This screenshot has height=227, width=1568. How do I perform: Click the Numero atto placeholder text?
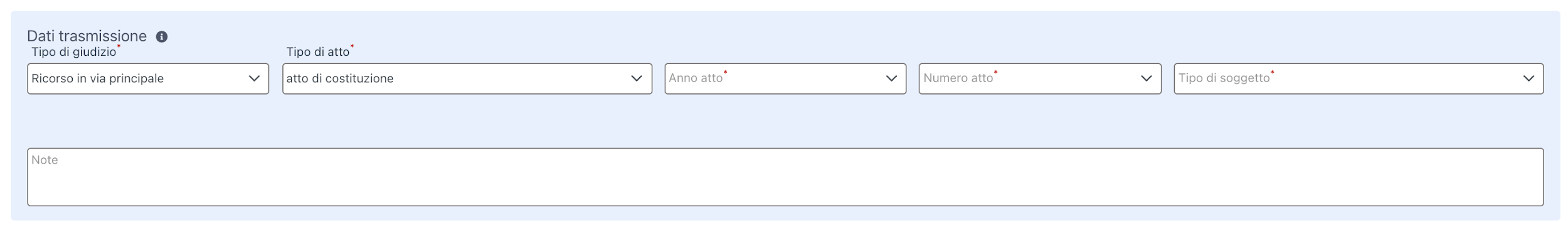958,78
